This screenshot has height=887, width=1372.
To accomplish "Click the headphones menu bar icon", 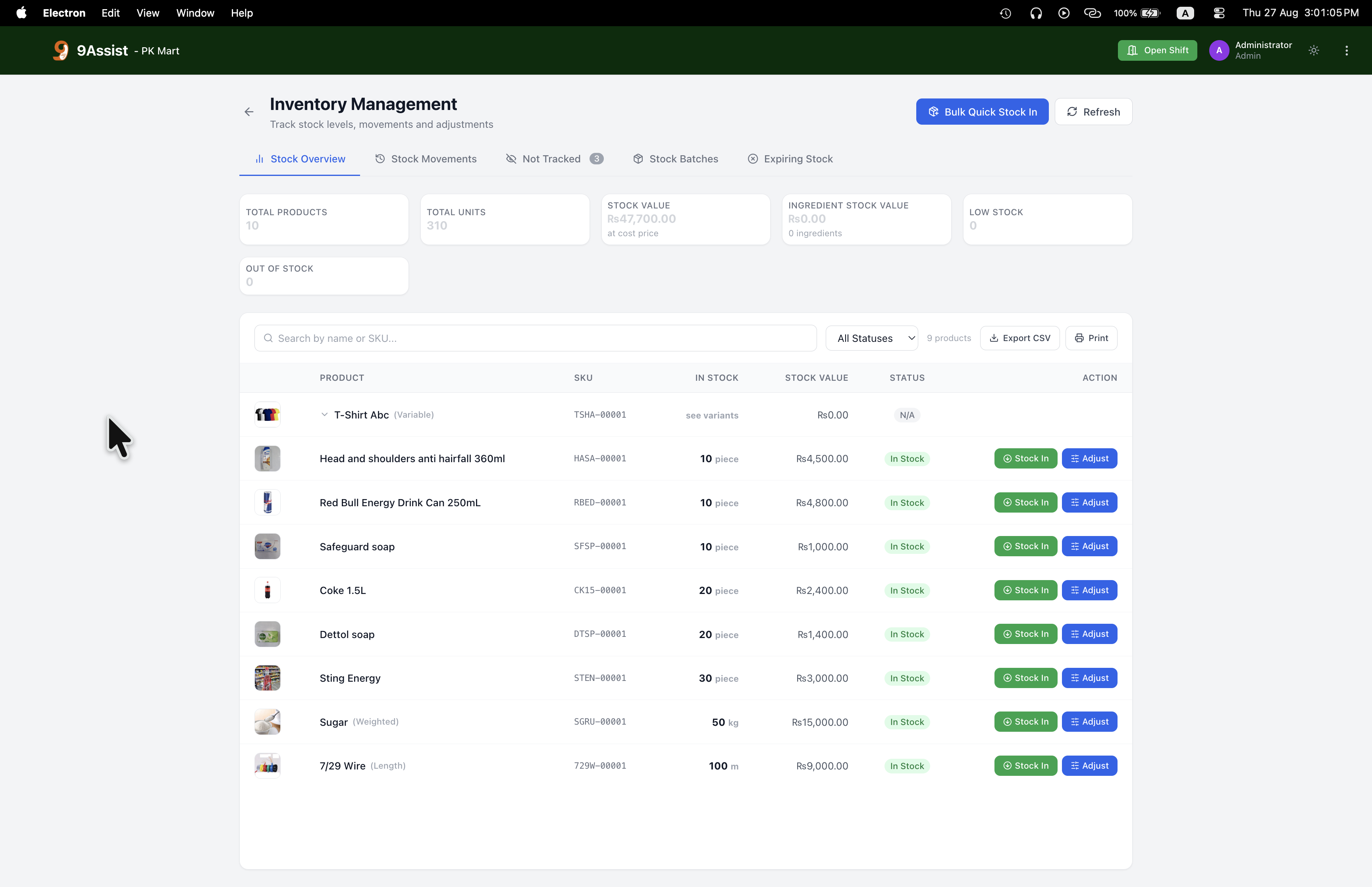I will coord(1036,13).
